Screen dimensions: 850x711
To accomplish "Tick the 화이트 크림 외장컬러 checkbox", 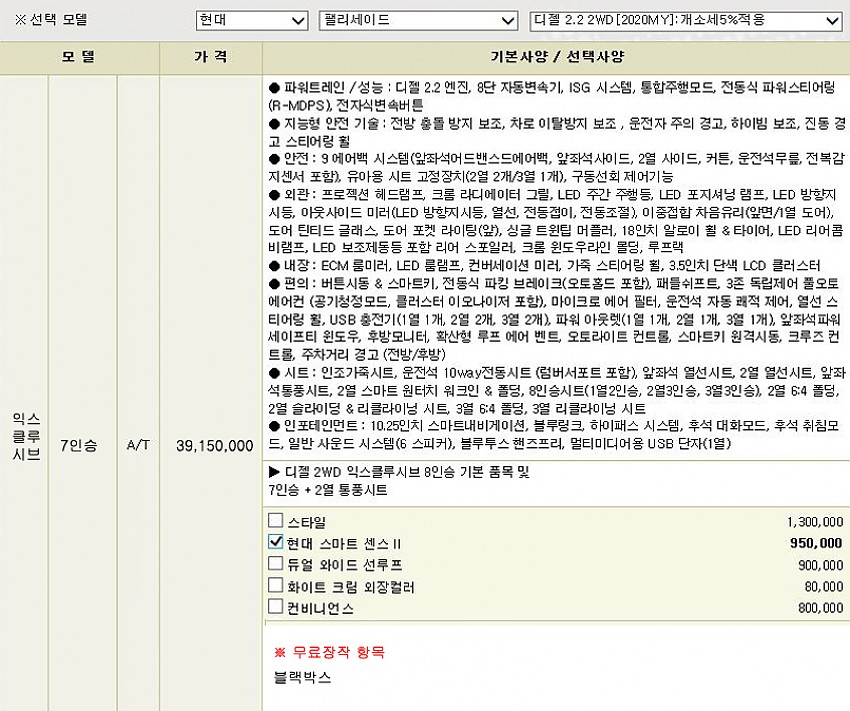I will (x=276, y=586).
